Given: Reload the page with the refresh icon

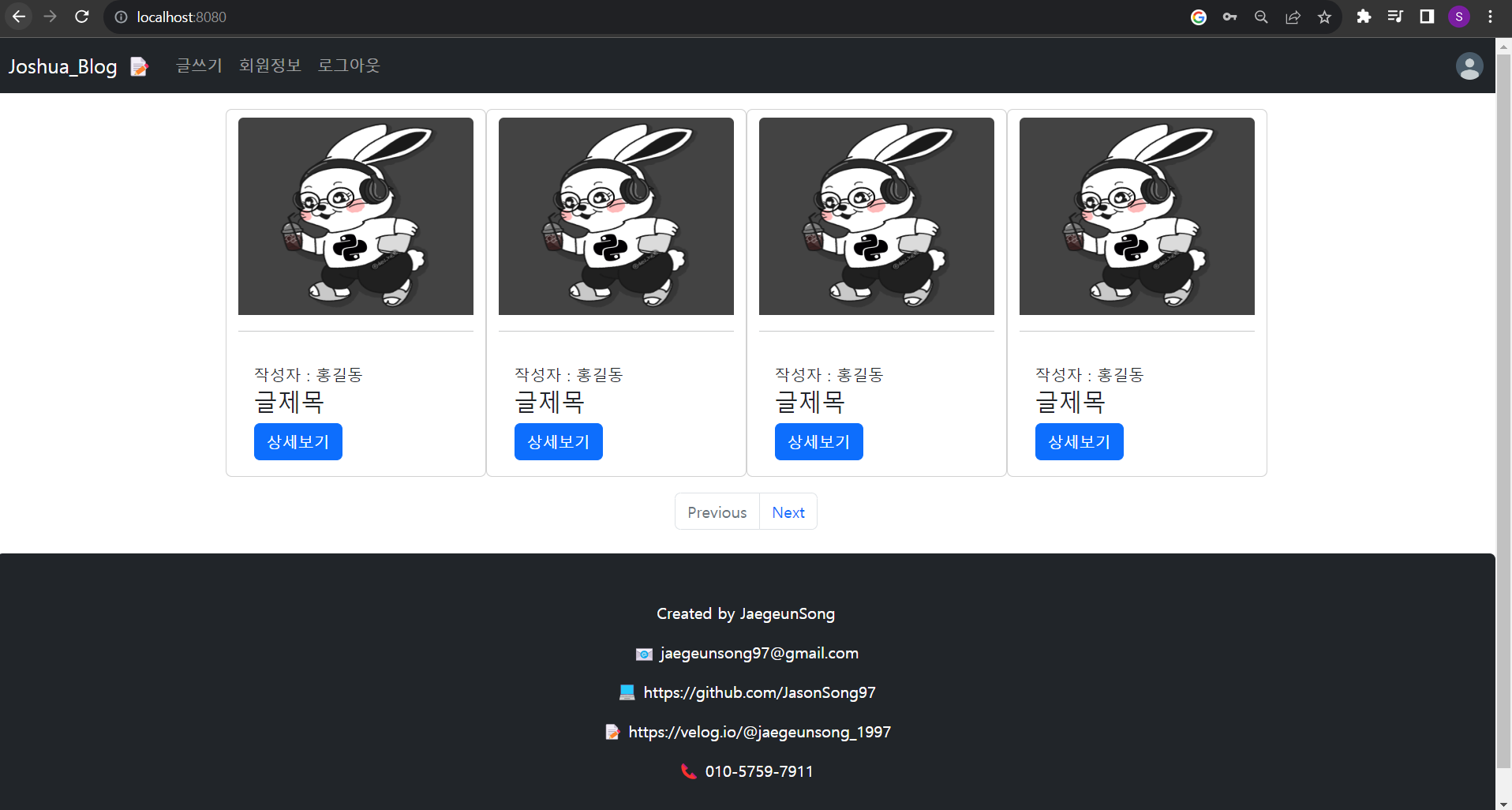Looking at the screenshot, I should coord(82,17).
